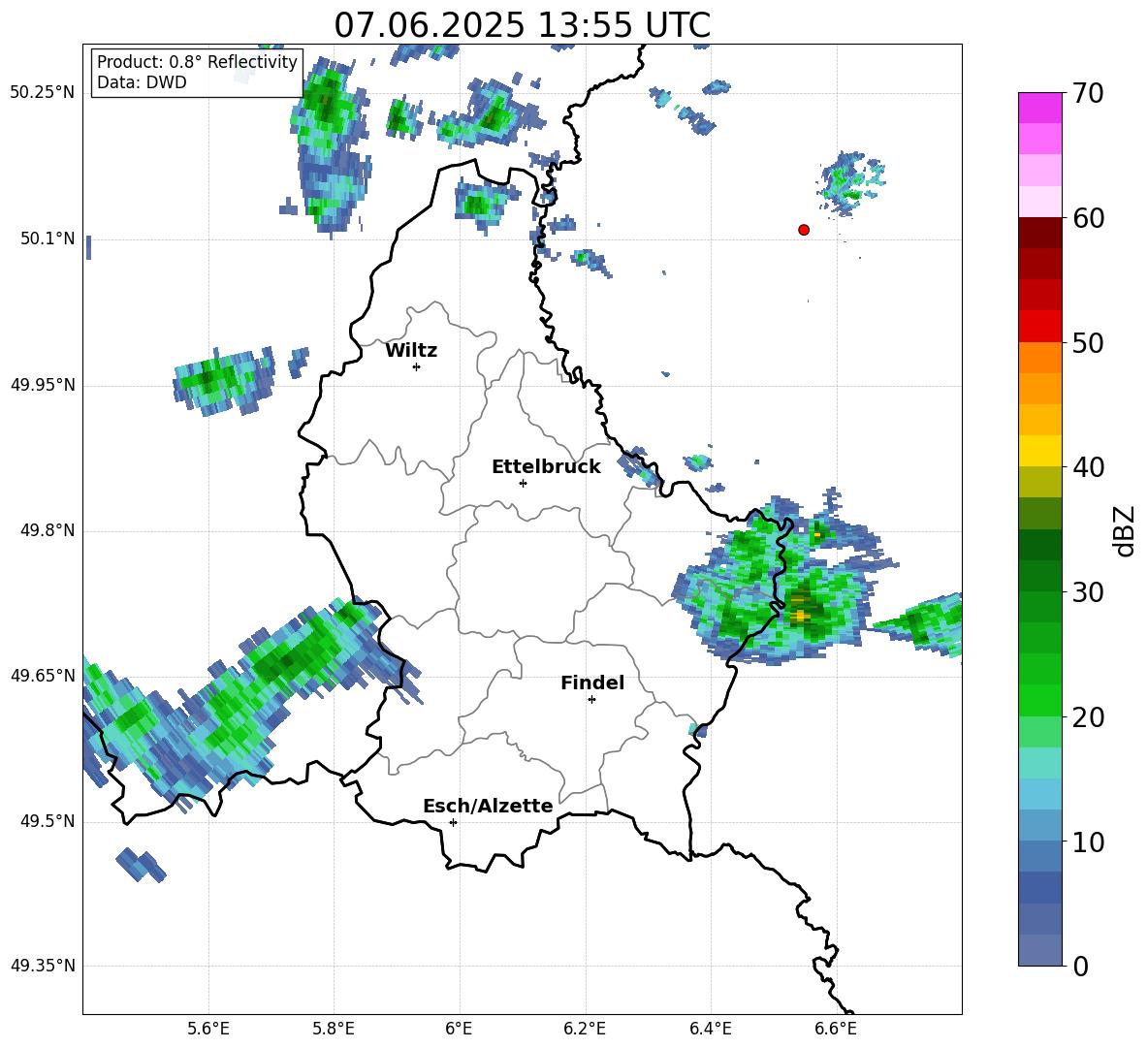Click the 6.4°E longitude label
The image size is (1148, 1048).
coord(710,1029)
